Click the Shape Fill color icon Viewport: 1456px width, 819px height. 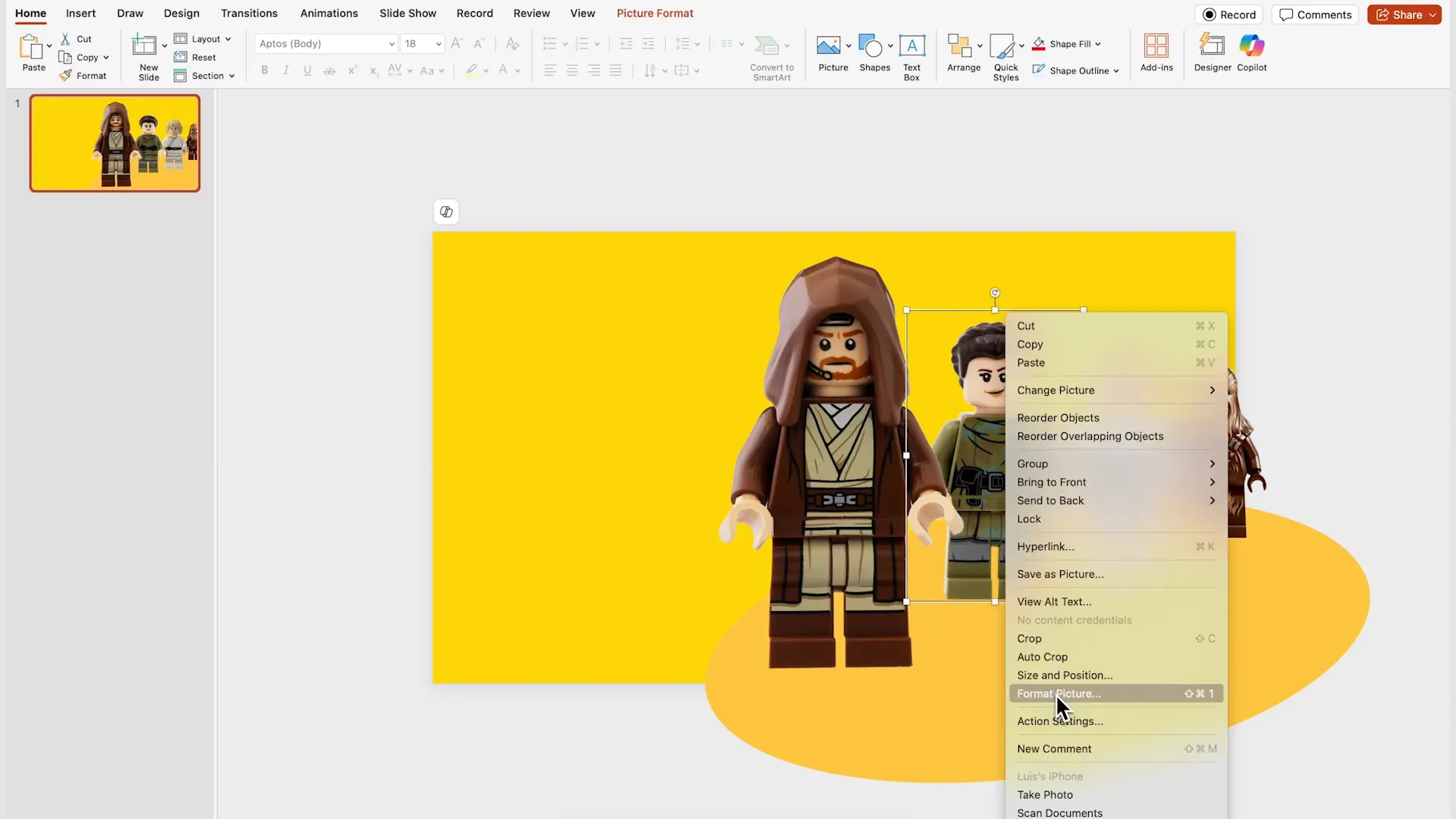[1039, 44]
